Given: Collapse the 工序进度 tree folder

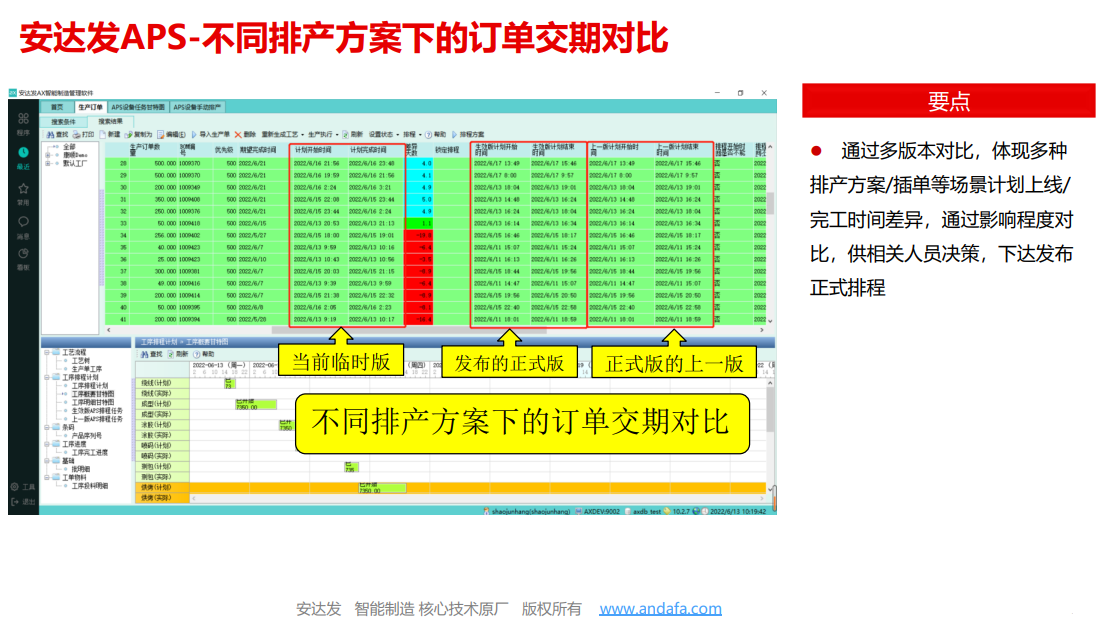Looking at the screenshot, I should 47,444.
